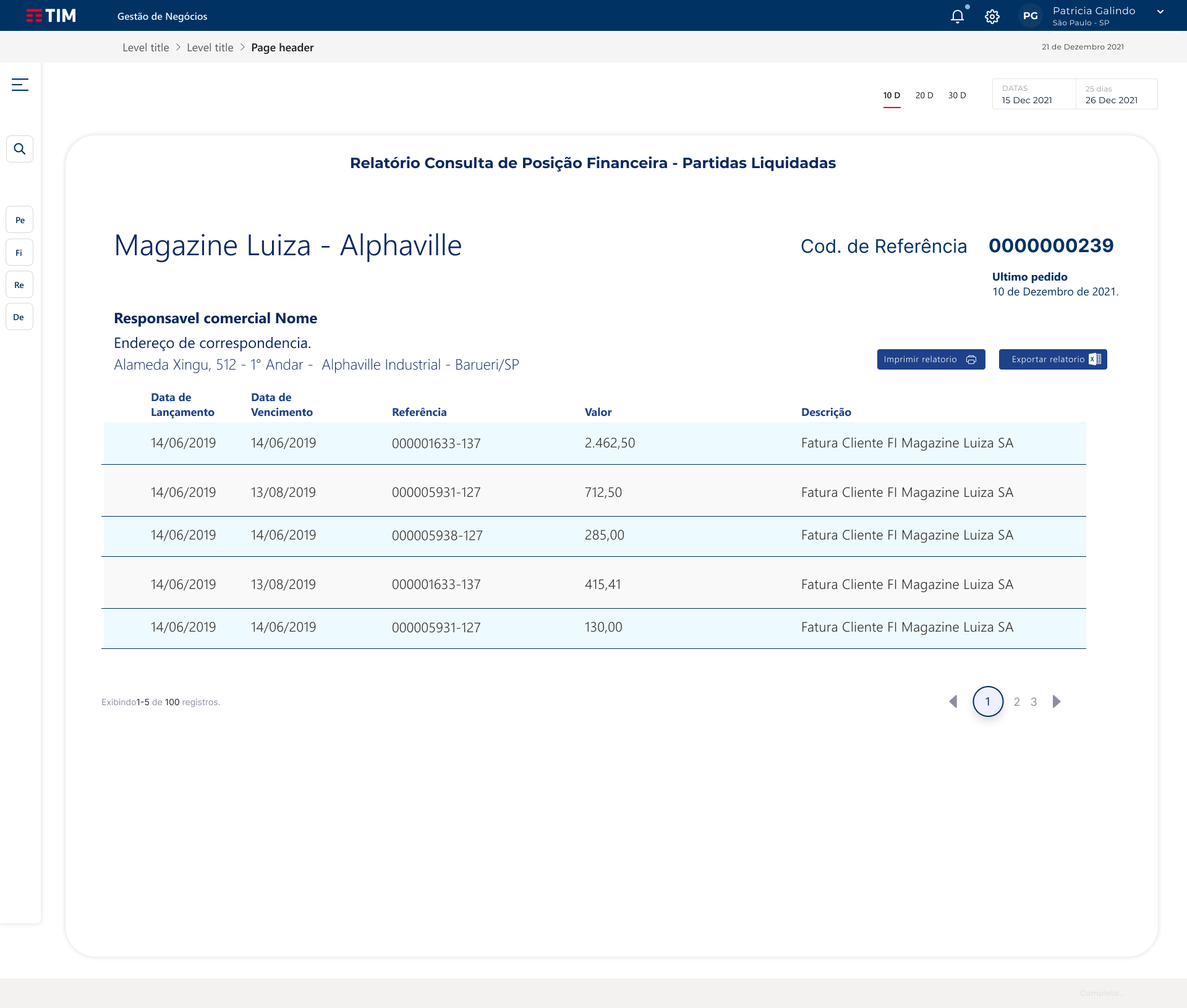1187x1008 pixels.
Task: Click the Responsavel comercial Nome label
Action: (x=215, y=318)
